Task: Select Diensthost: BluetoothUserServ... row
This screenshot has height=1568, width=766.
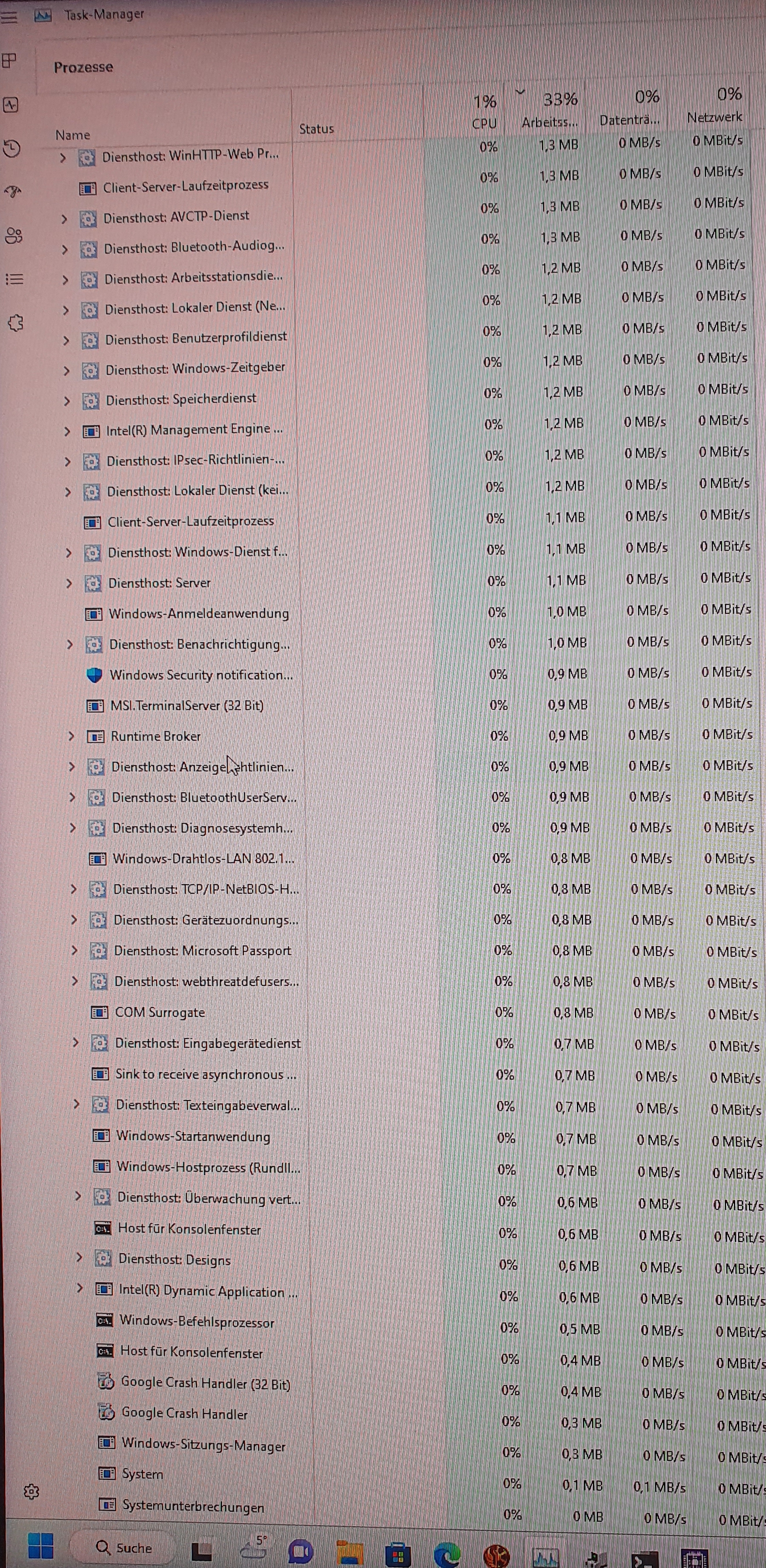Action: coord(204,797)
